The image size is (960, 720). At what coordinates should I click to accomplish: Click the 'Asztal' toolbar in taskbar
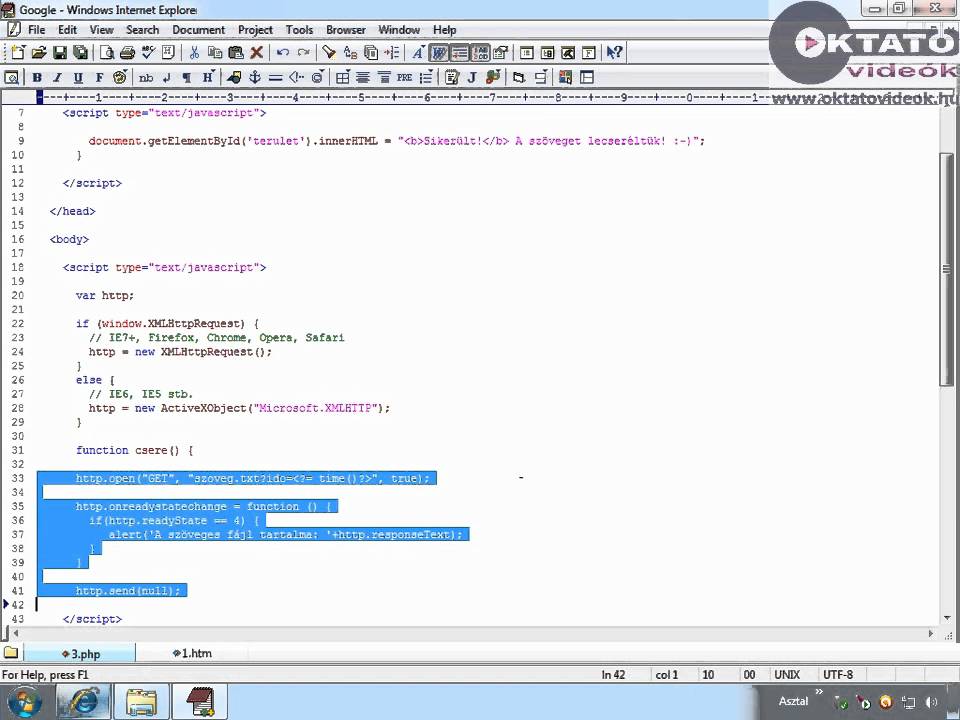pyautogui.click(x=793, y=701)
